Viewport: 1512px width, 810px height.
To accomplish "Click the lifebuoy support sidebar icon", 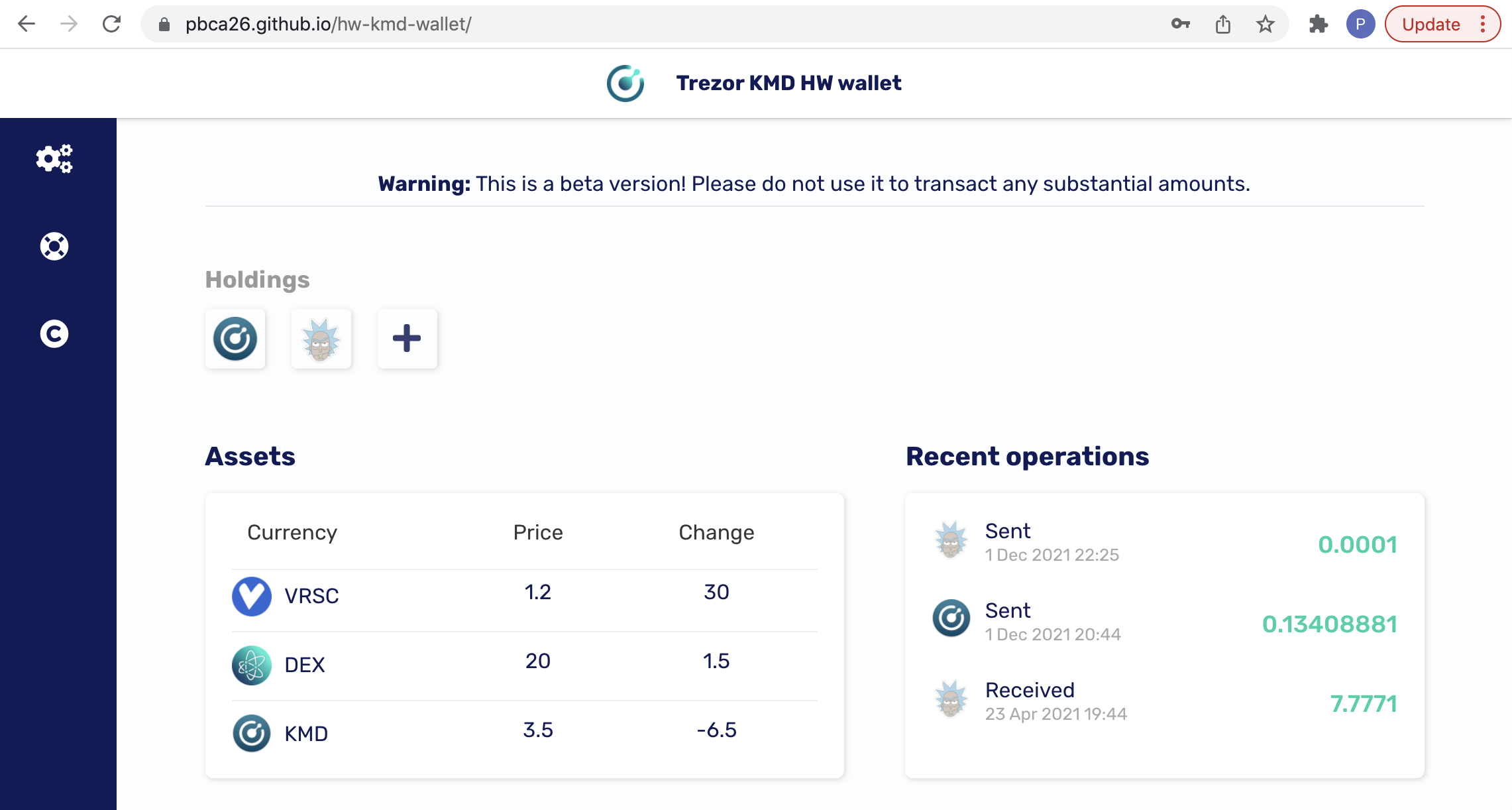I will tap(54, 247).
